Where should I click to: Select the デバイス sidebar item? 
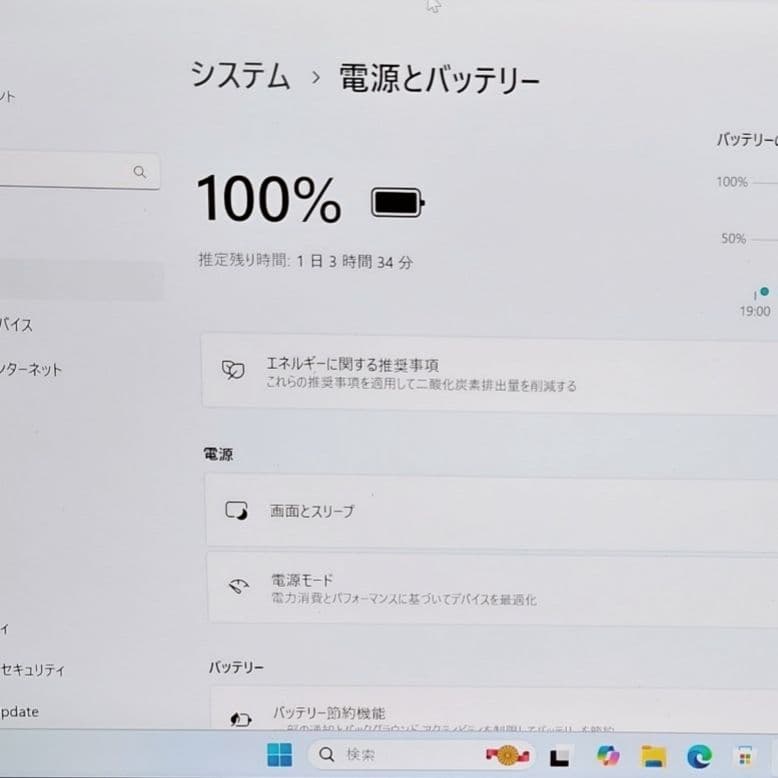pos(16,325)
